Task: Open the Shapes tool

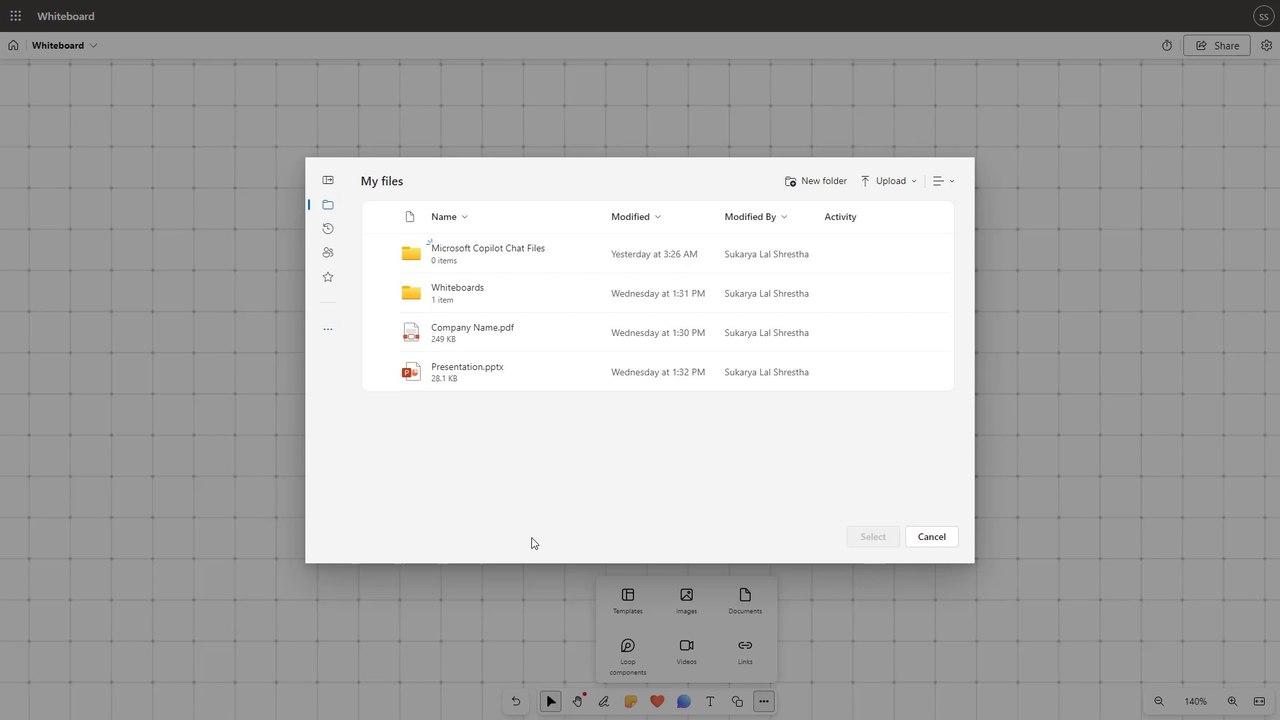Action: 737,702
